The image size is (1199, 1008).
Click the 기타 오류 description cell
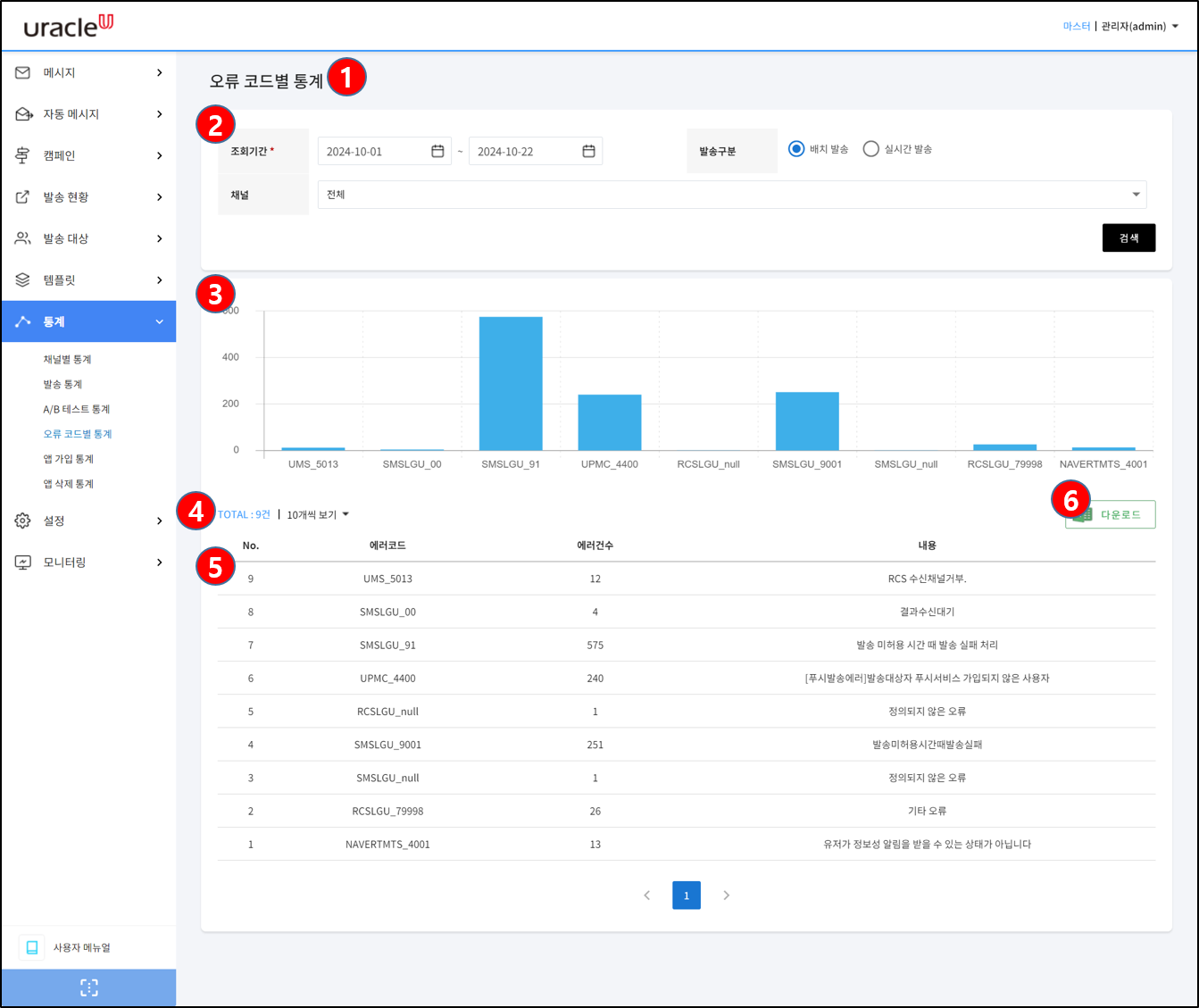928,812
